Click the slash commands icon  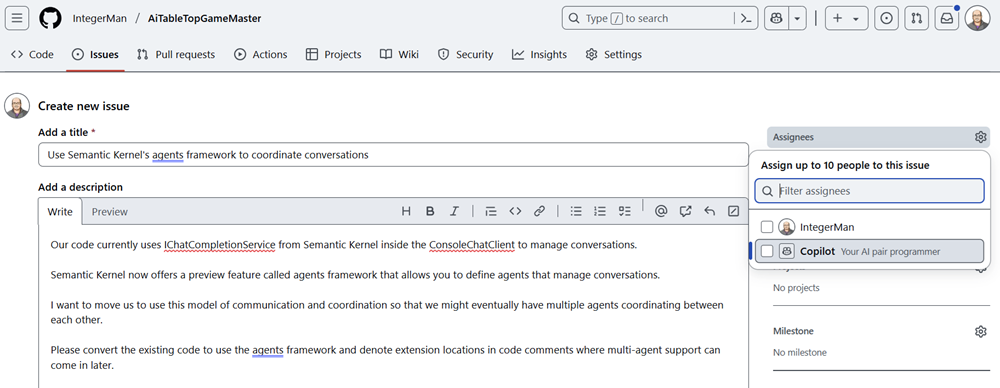click(733, 211)
